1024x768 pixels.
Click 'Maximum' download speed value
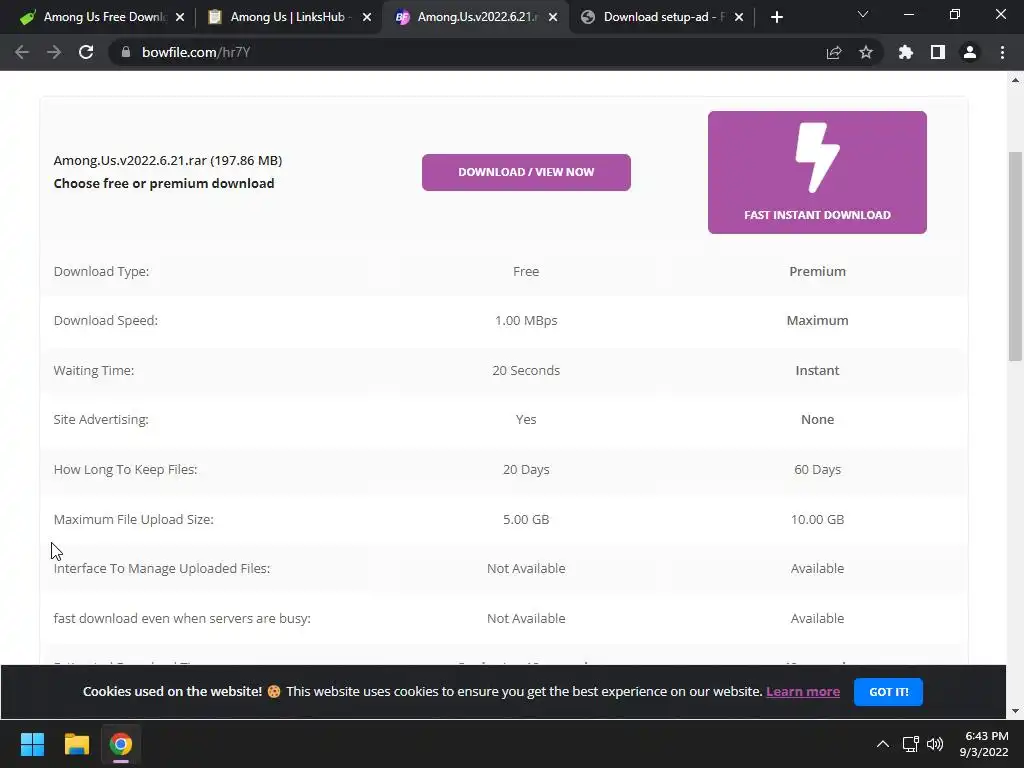pyautogui.click(x=817, y=321)
